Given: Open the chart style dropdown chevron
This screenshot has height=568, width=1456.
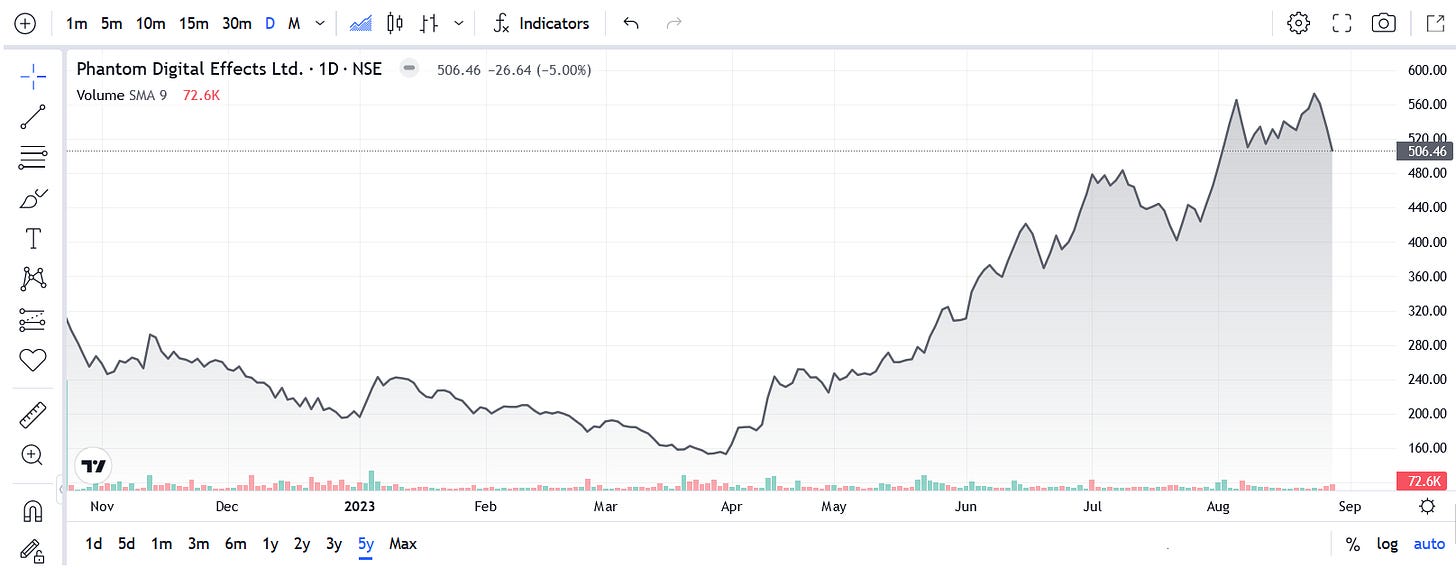Looking at the screenshot, I should (x=458, y=23).
